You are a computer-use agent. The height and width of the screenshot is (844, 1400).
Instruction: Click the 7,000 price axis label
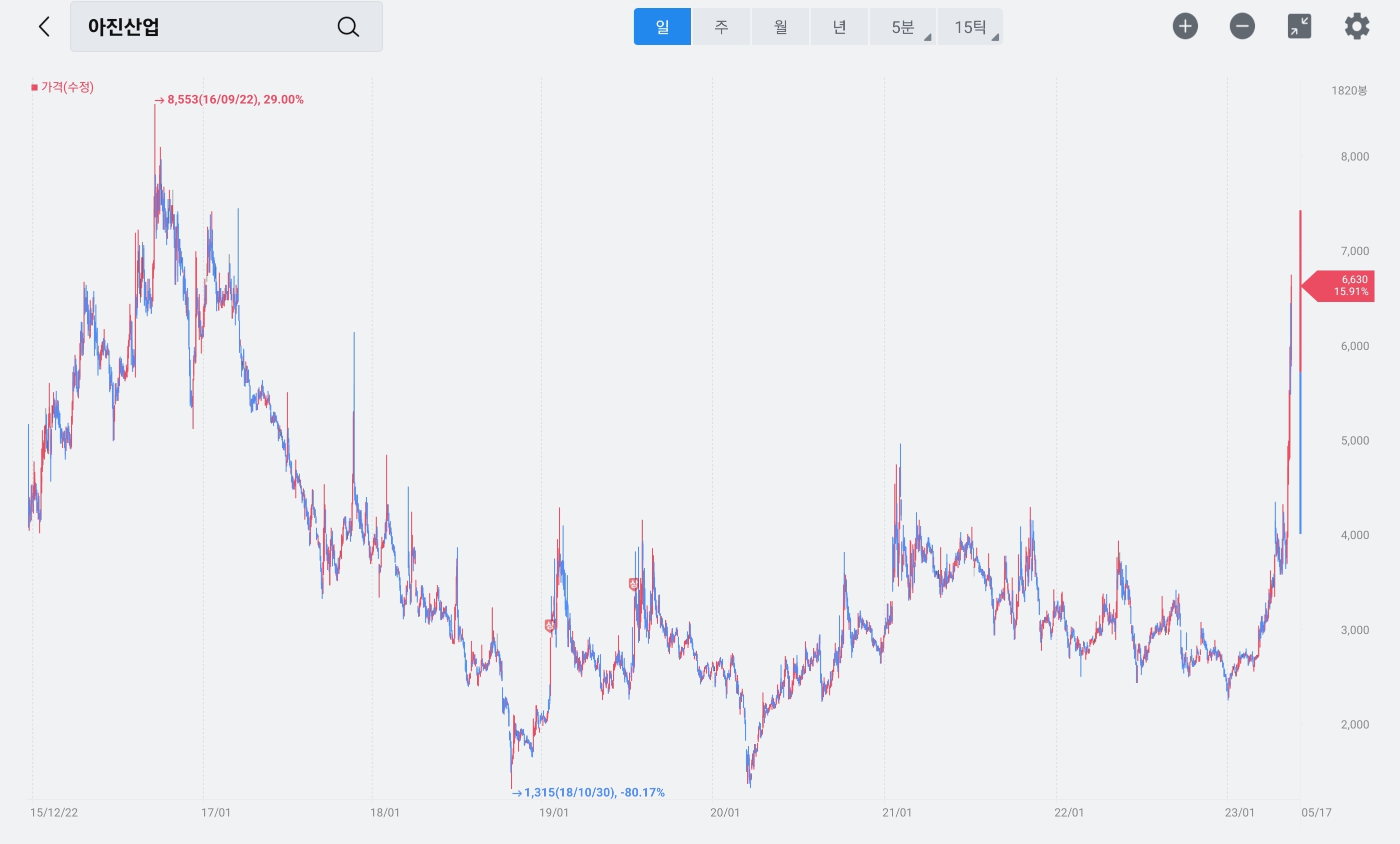(1354, 250)
